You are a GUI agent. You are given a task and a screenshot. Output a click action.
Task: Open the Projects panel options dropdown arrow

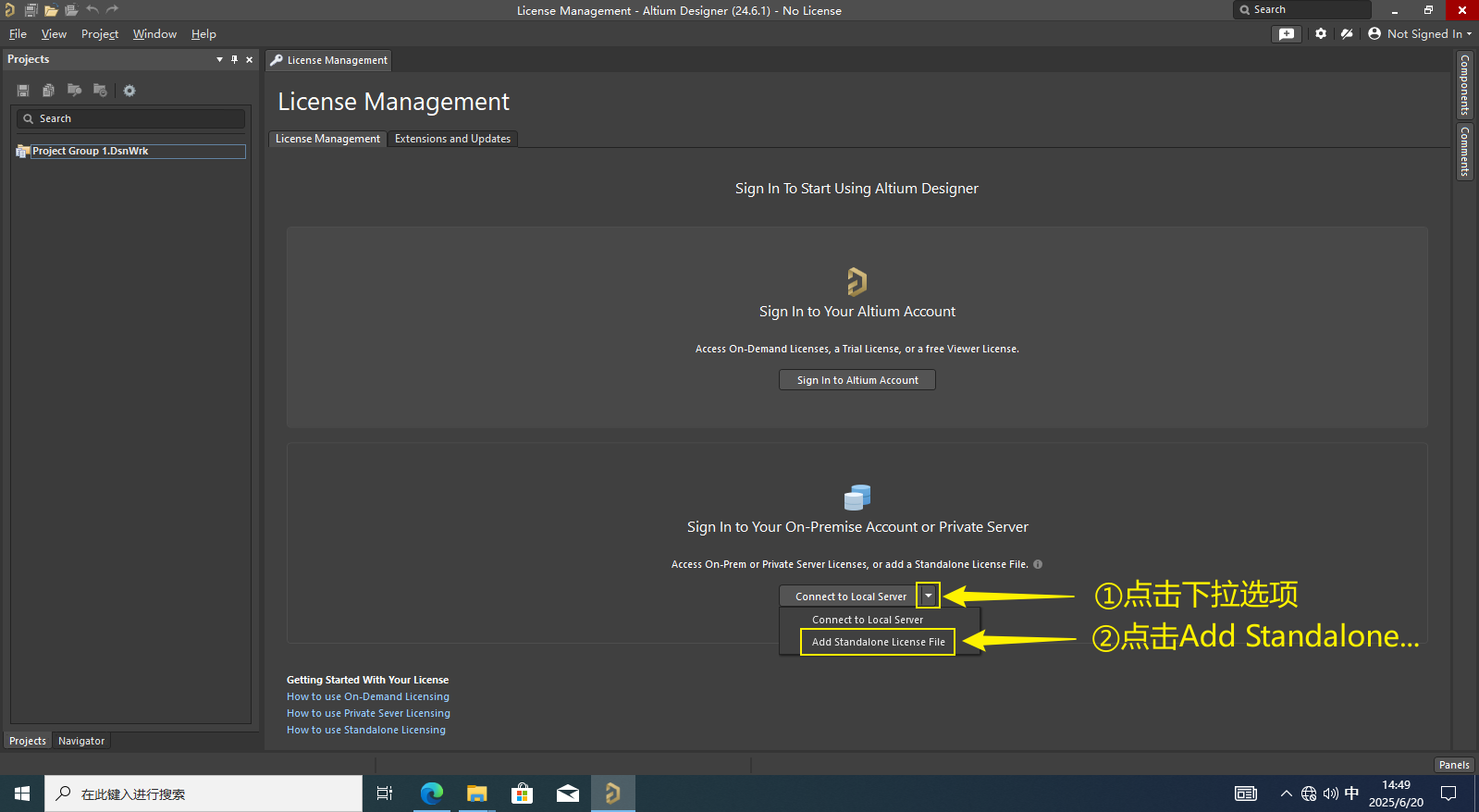220,59
